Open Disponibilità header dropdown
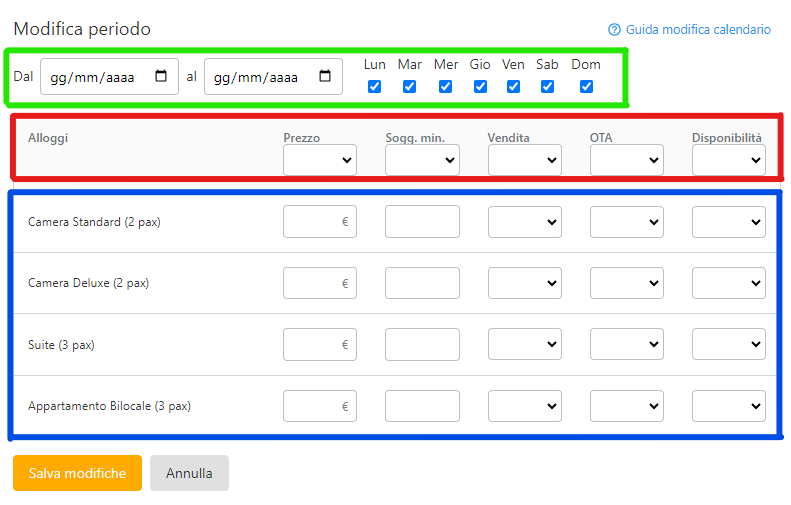The height and width of the screenshot is (505, 791). [x=729, y=160]
